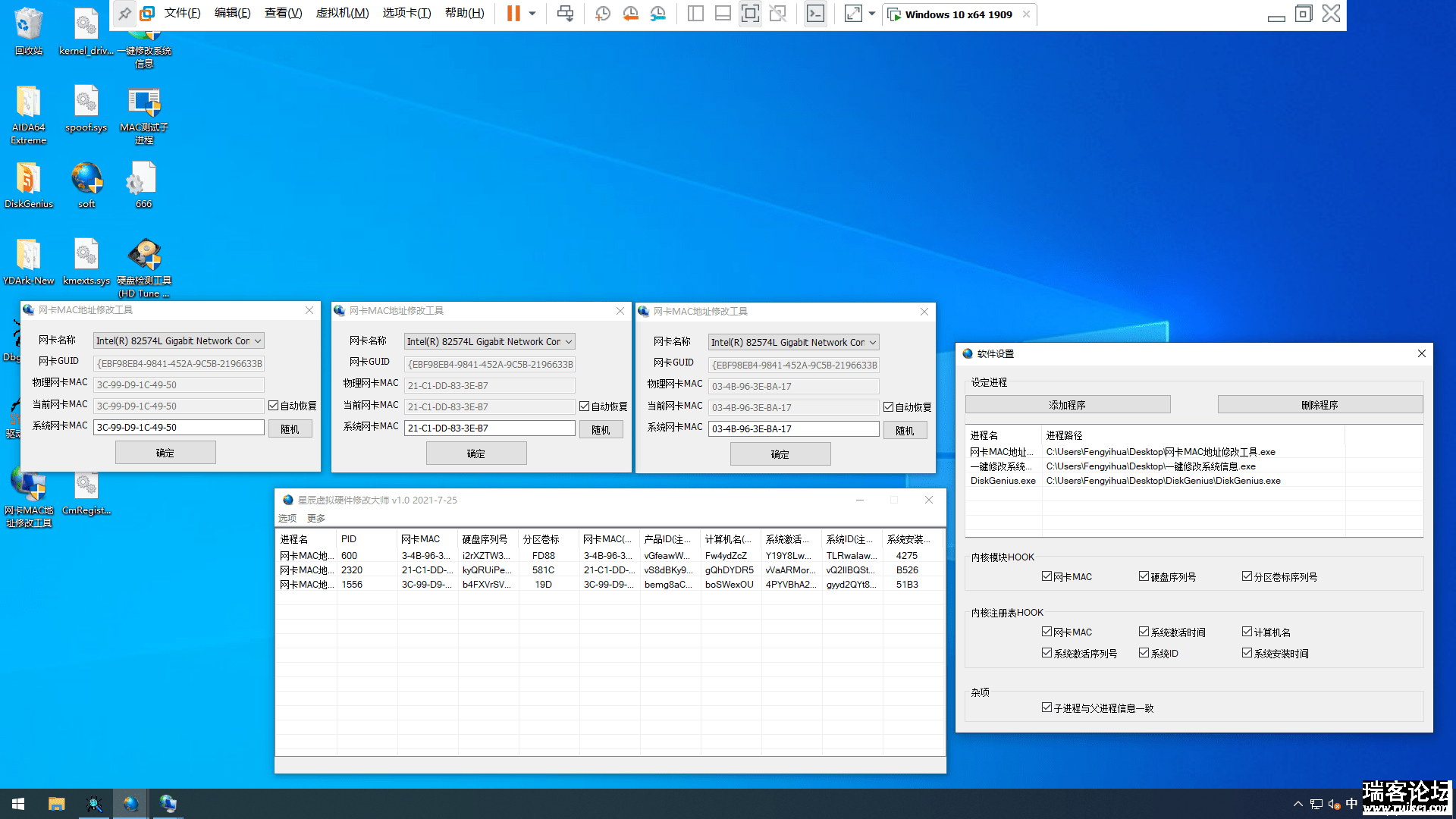
Task: Select the AIDA64 Extreme desktop icon
Action: (x=29, y=114)
